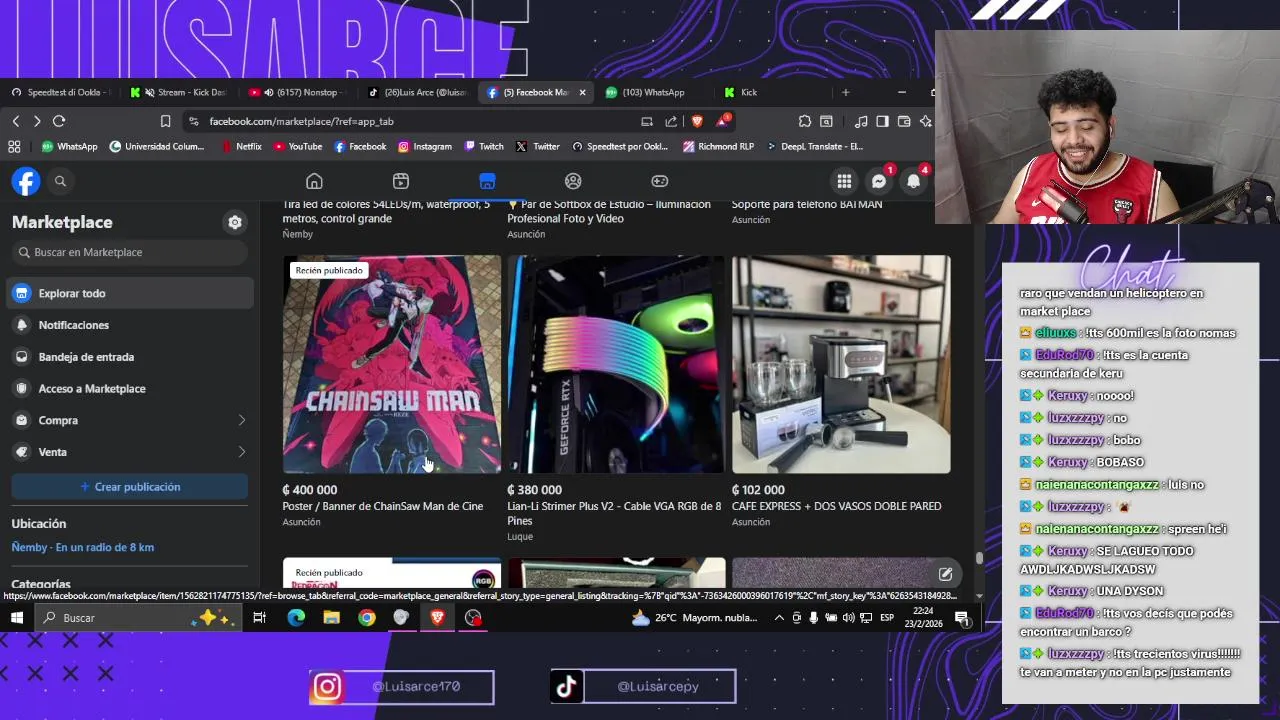1280x720 pixels.
Task: Open Facebook notifications bell
Action: (x=913, y=181)
